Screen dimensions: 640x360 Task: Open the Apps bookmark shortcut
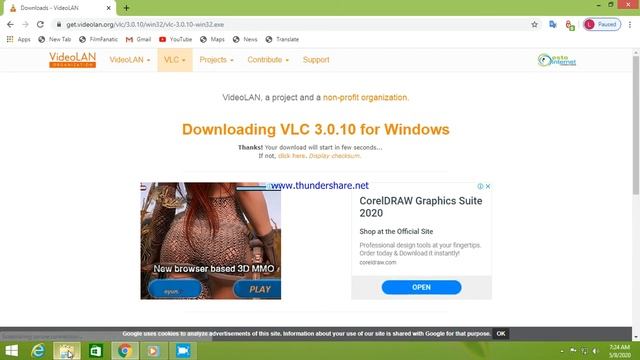click(19, 39)
